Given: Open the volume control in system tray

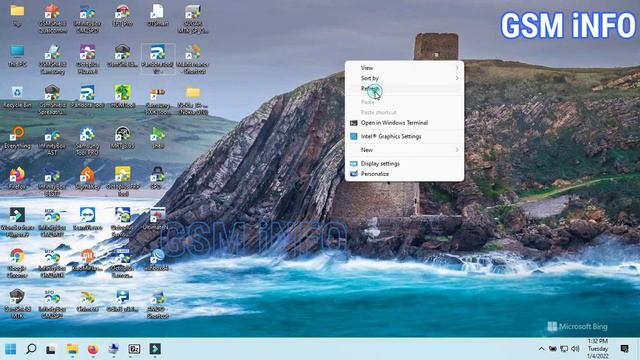Looking at the screenshot, I should click(x=576, y=349).
